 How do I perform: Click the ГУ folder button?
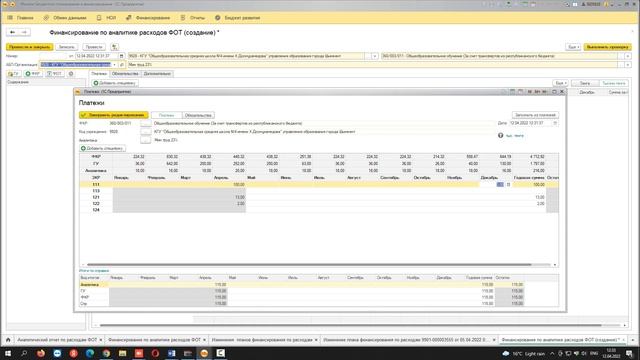pyautogui.click(x=13, y=73)
